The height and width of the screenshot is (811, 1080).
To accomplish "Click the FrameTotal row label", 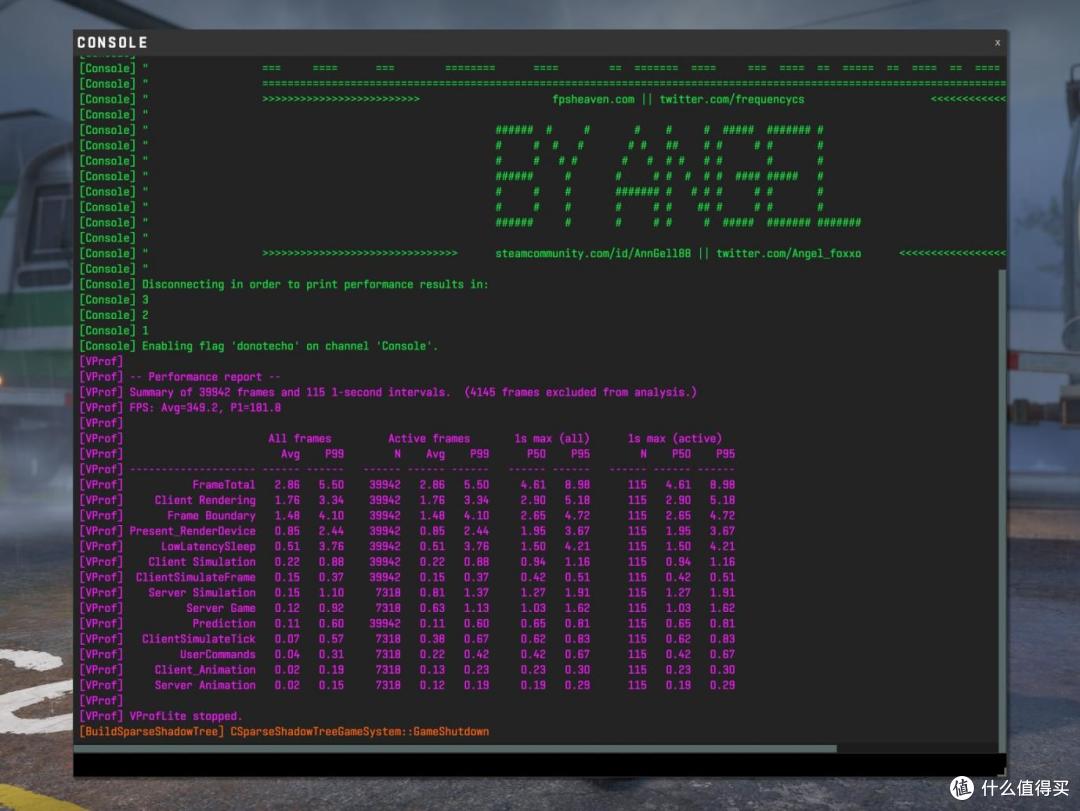I will [x=224, y=484].
